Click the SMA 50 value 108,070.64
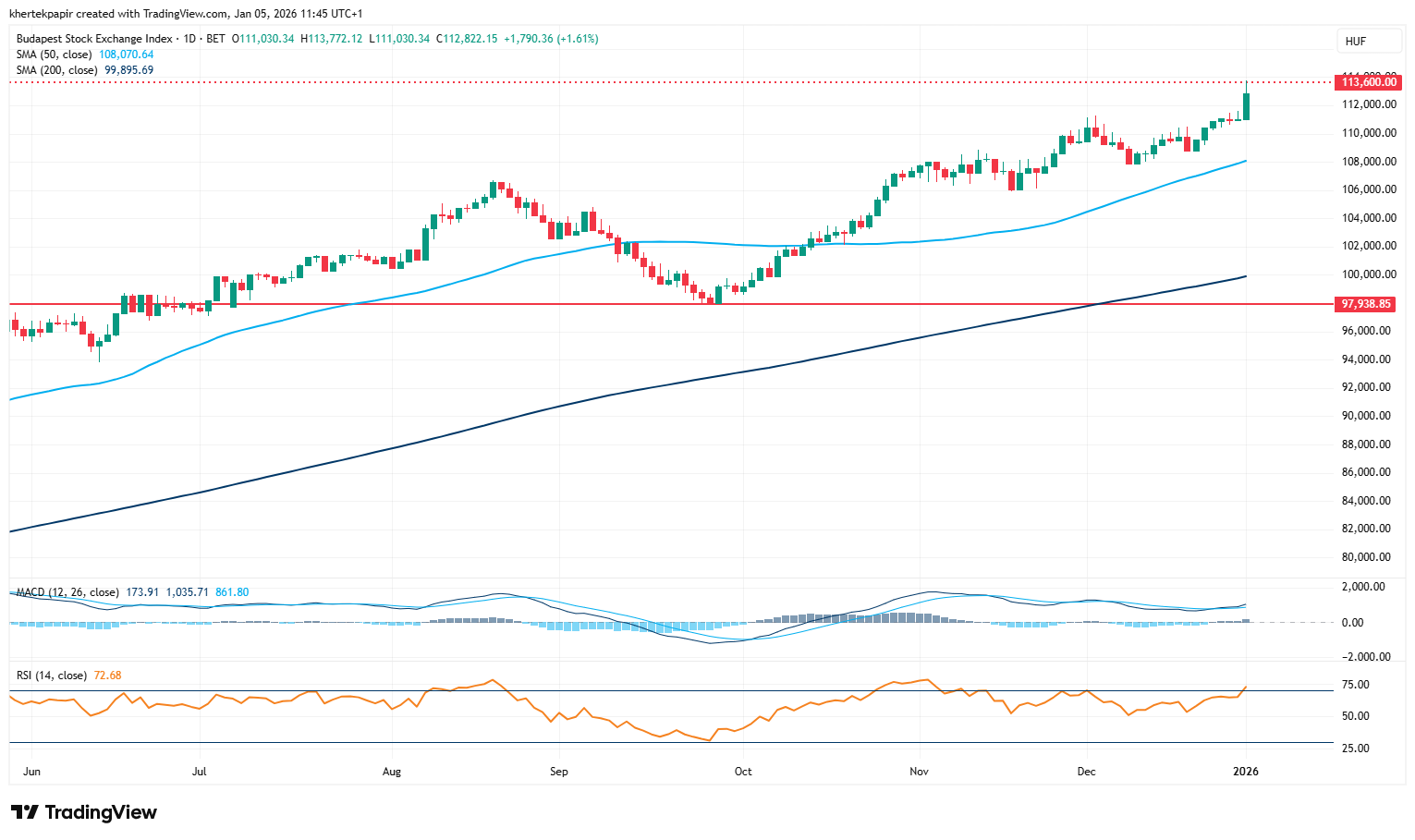This screenshot has height=840, width=1415. pyautogui.click(x=127, y=55)
